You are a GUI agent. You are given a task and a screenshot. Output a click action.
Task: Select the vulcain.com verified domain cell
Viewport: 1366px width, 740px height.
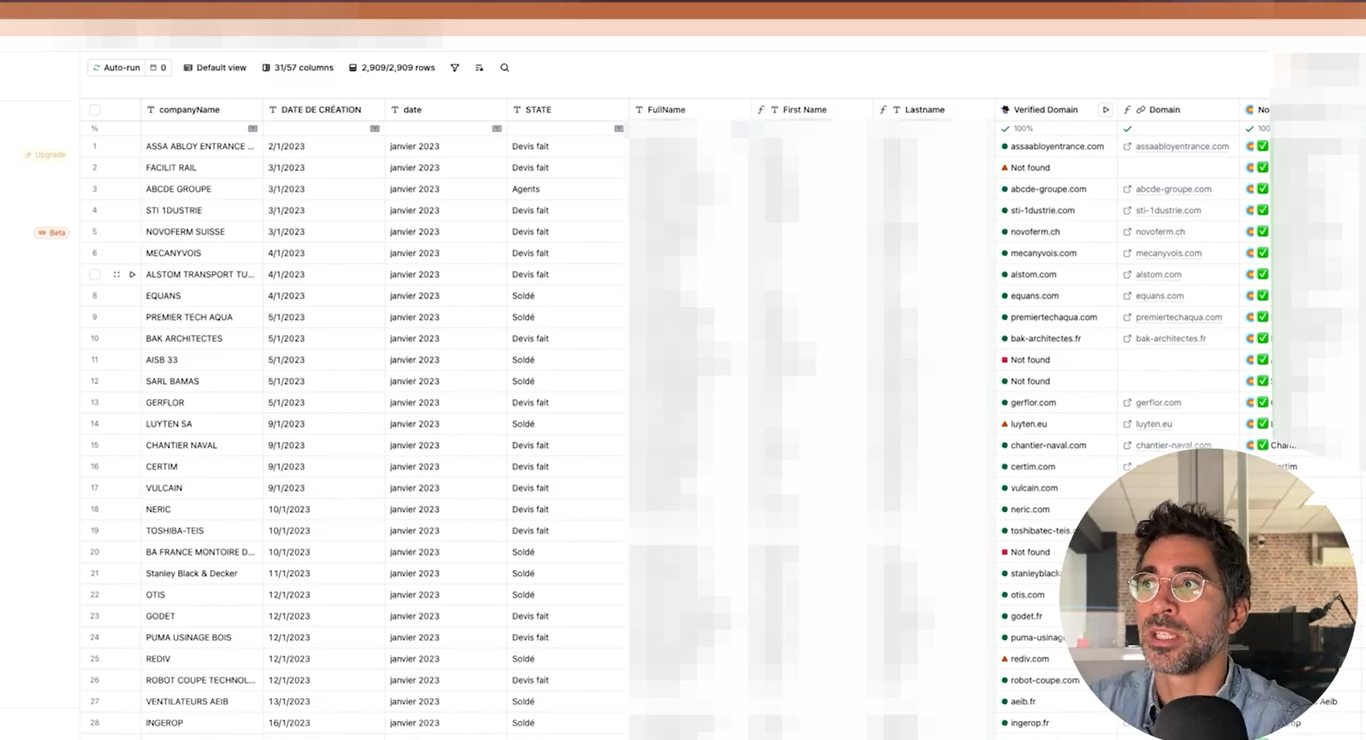point(1057,488)
